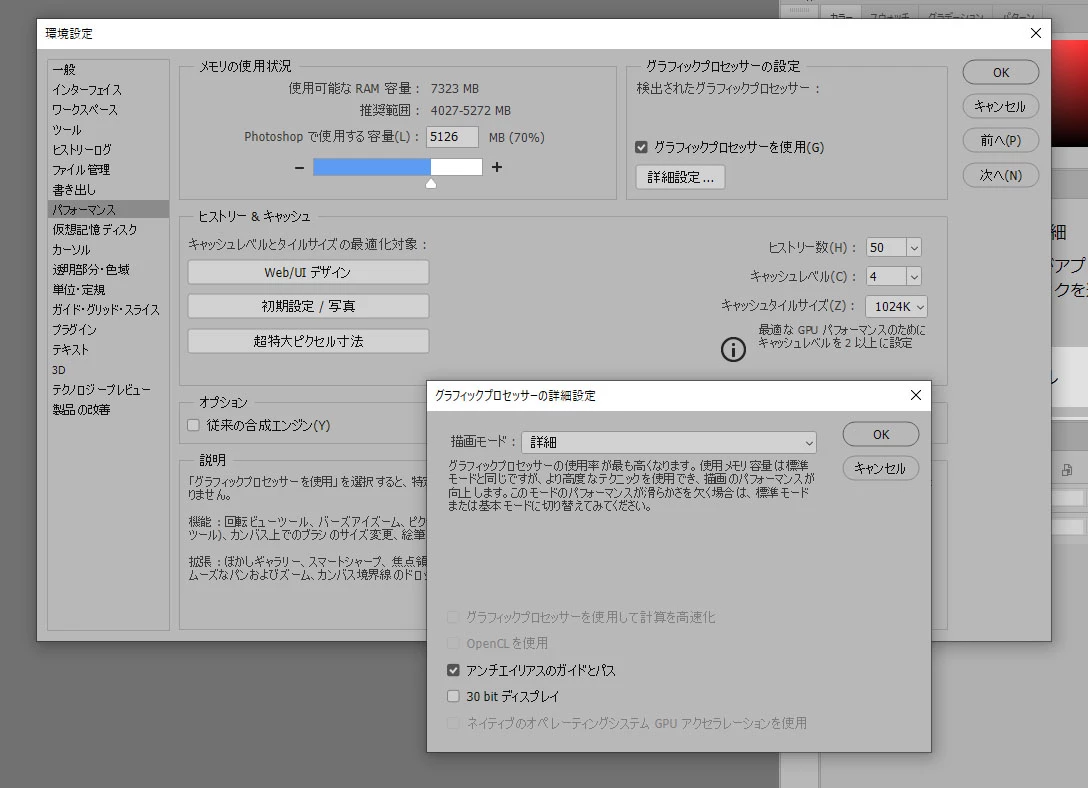Click the キャッシュレベル value field showing 4
Image resolution: width=1088 pixels, height=788 pixels.
pyautogui.click(x=886, y=277)
